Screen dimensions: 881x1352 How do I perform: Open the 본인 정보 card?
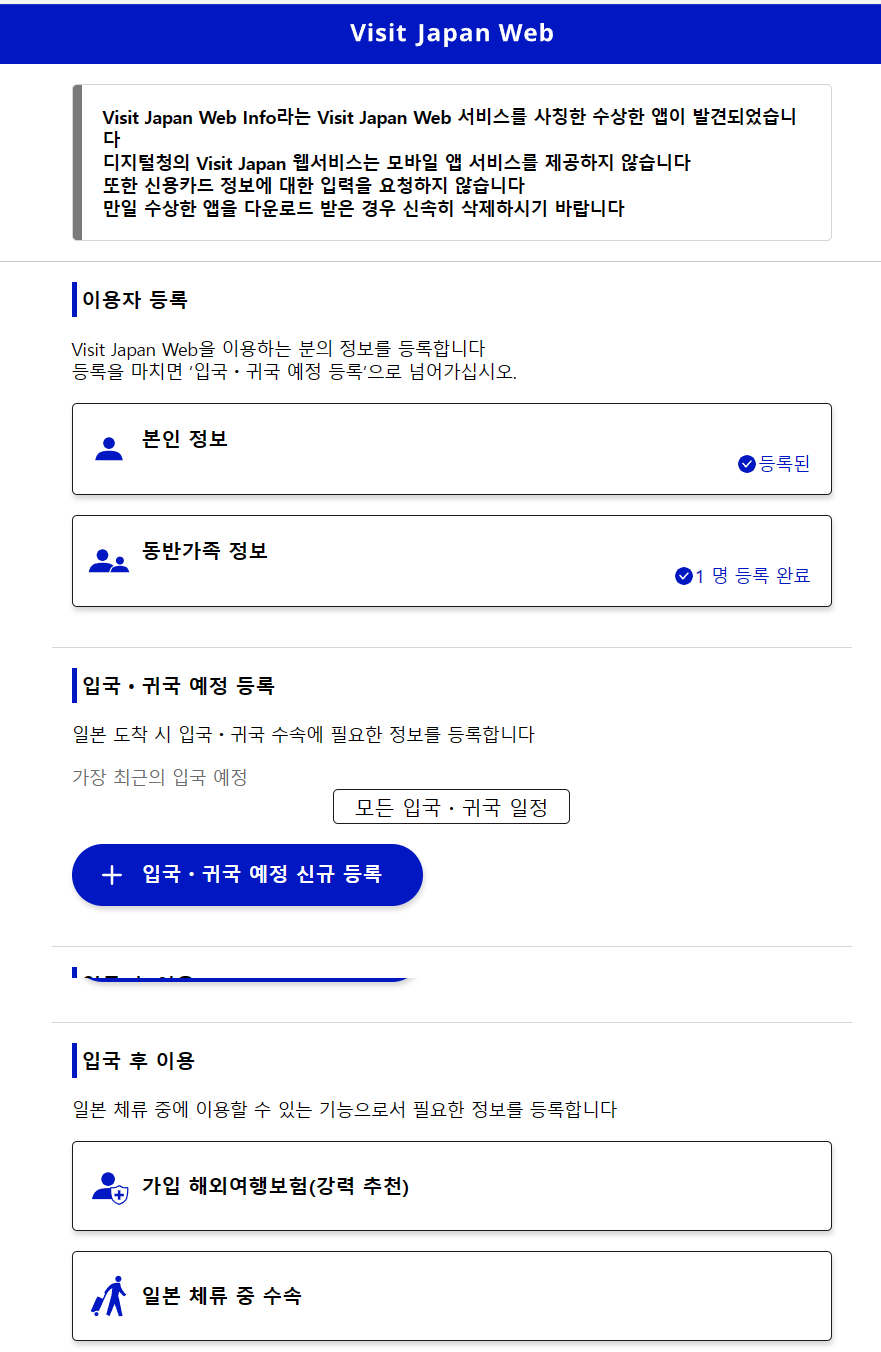coord(451,448)
